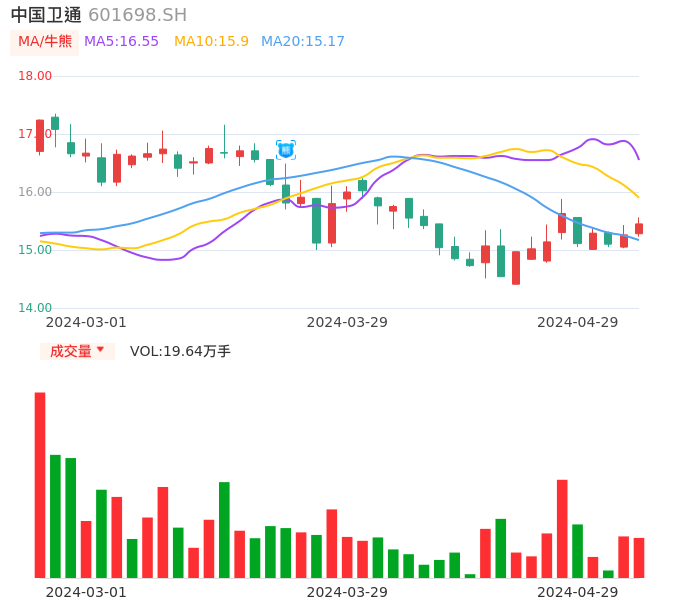Click the 2024-04-29 date label under volume chart
The image size is (686, 606).
point(578,592)
